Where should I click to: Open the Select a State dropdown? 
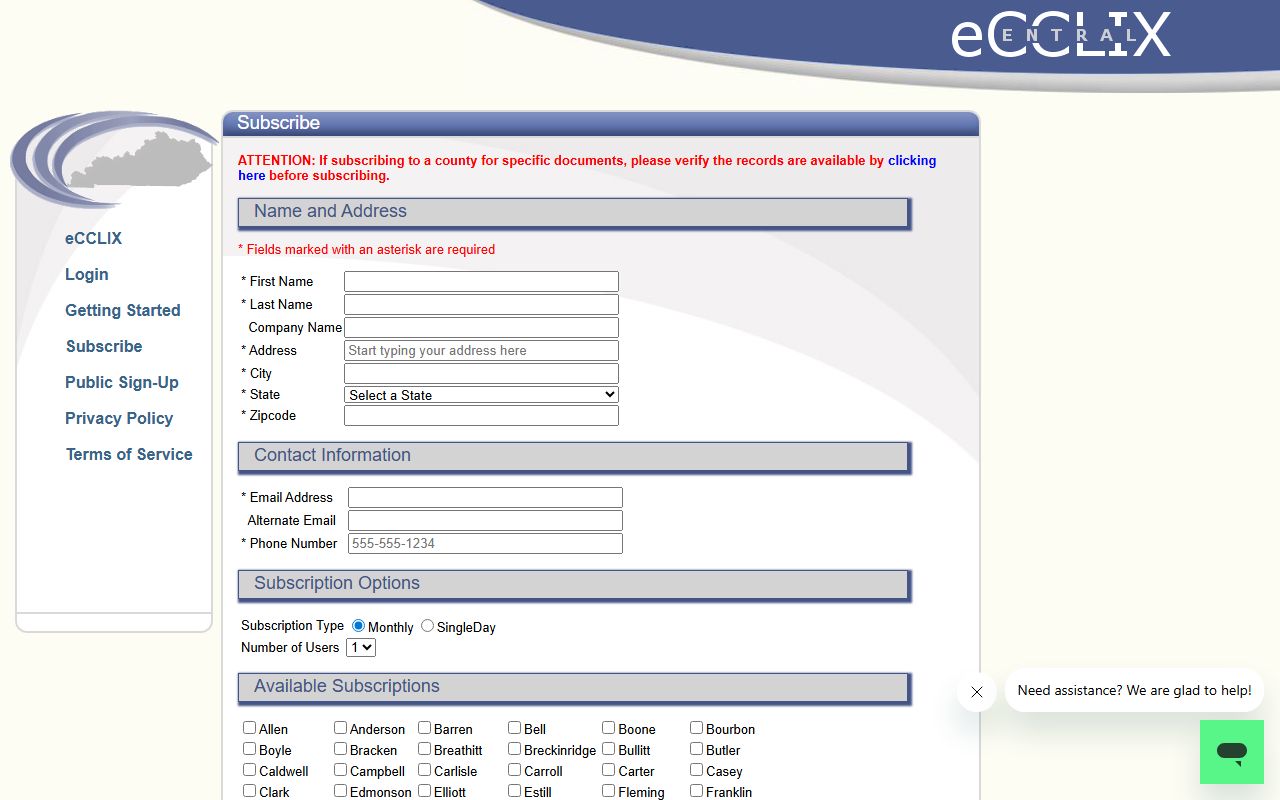tap(481, 395)
